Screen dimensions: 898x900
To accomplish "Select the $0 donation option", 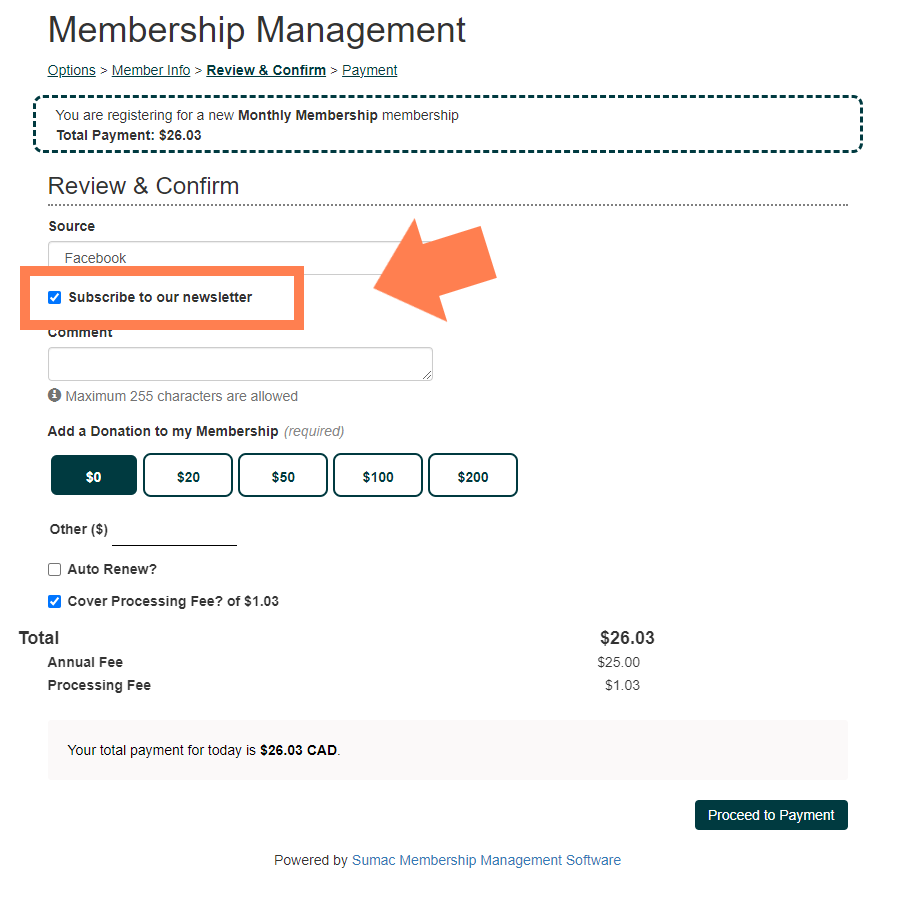I will (x=94, y=476).
